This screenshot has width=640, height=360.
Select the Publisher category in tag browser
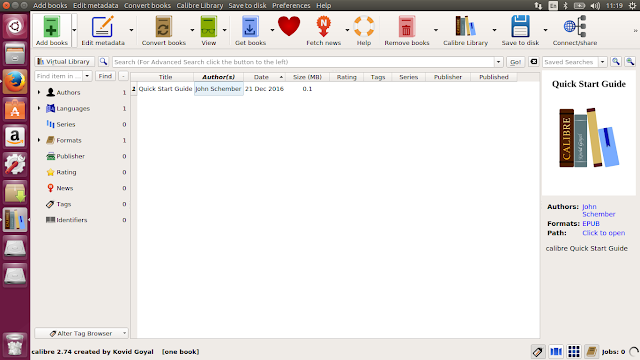tap(70, 156)
